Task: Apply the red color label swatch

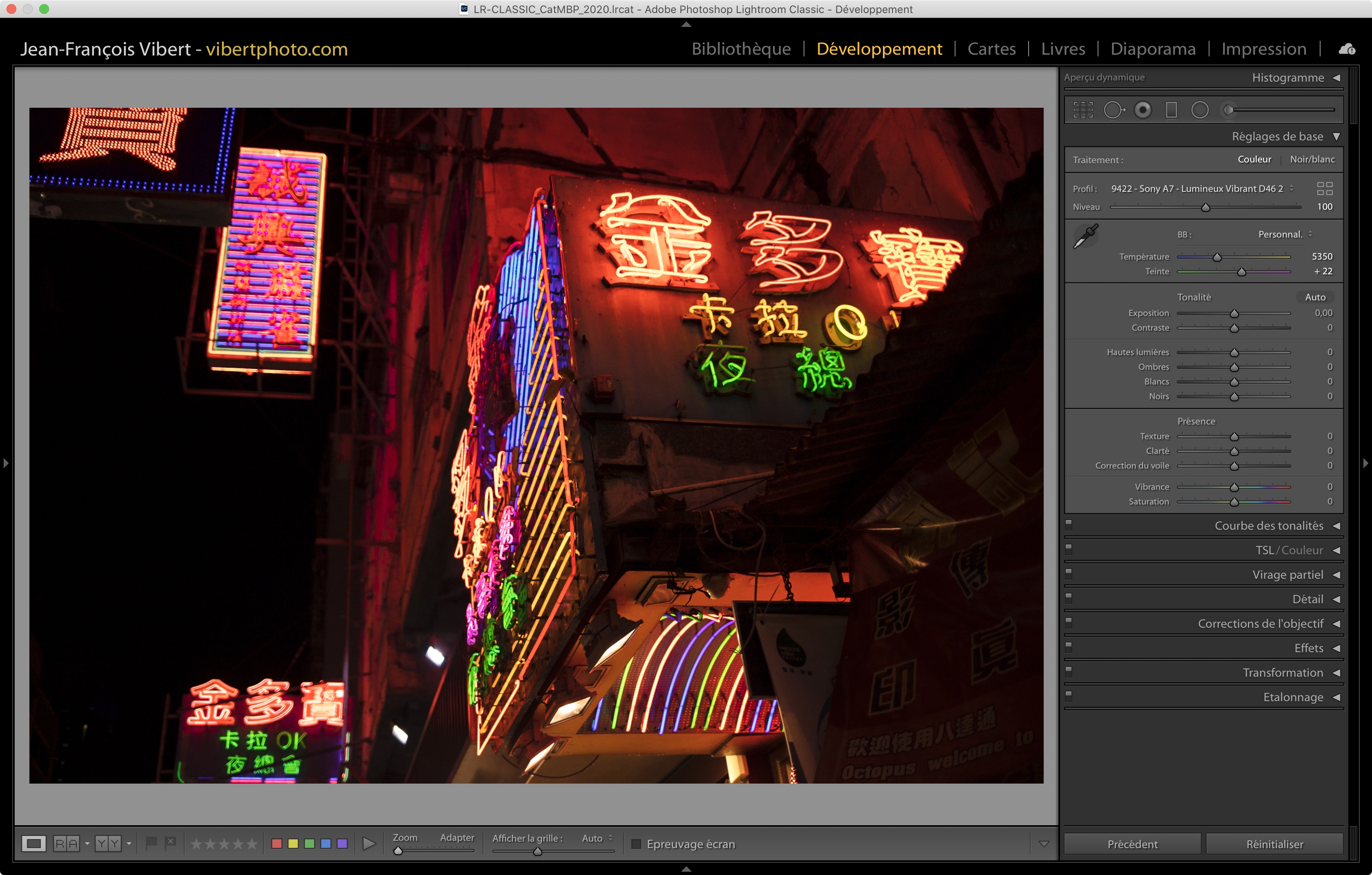Action: [277, 843]
